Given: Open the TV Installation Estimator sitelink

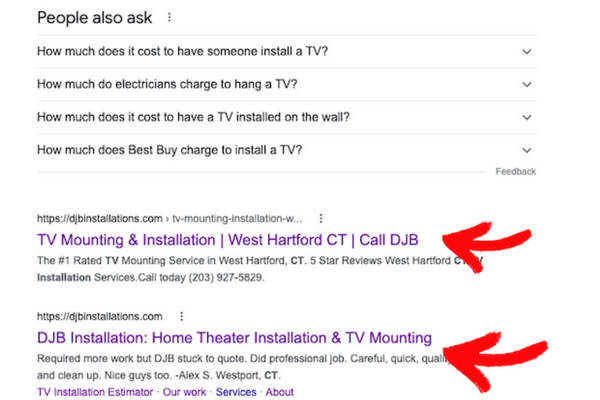Looking at the screenshot, I should point(95,392).
